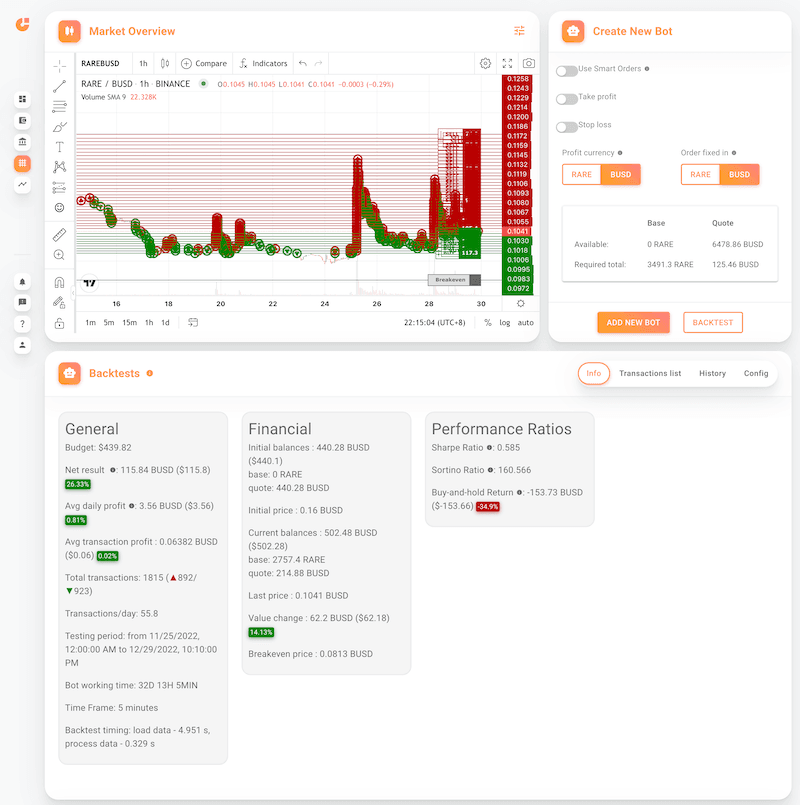Open the chart measure ruler tool
Viewport: 800px width, 805px height.
point(60,234)
